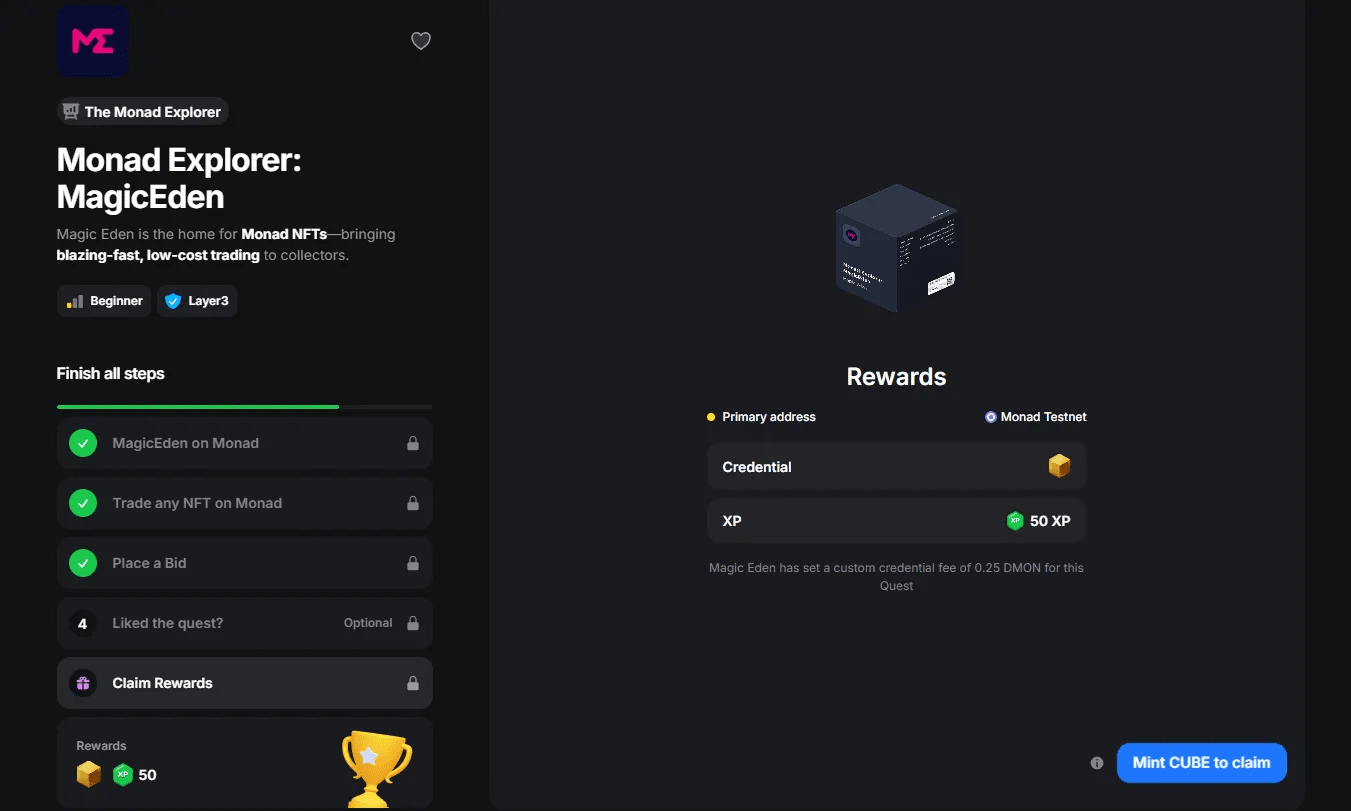
Task: Click the info icon beside Mint CUBE button
Action: (x=1097, y=763)
